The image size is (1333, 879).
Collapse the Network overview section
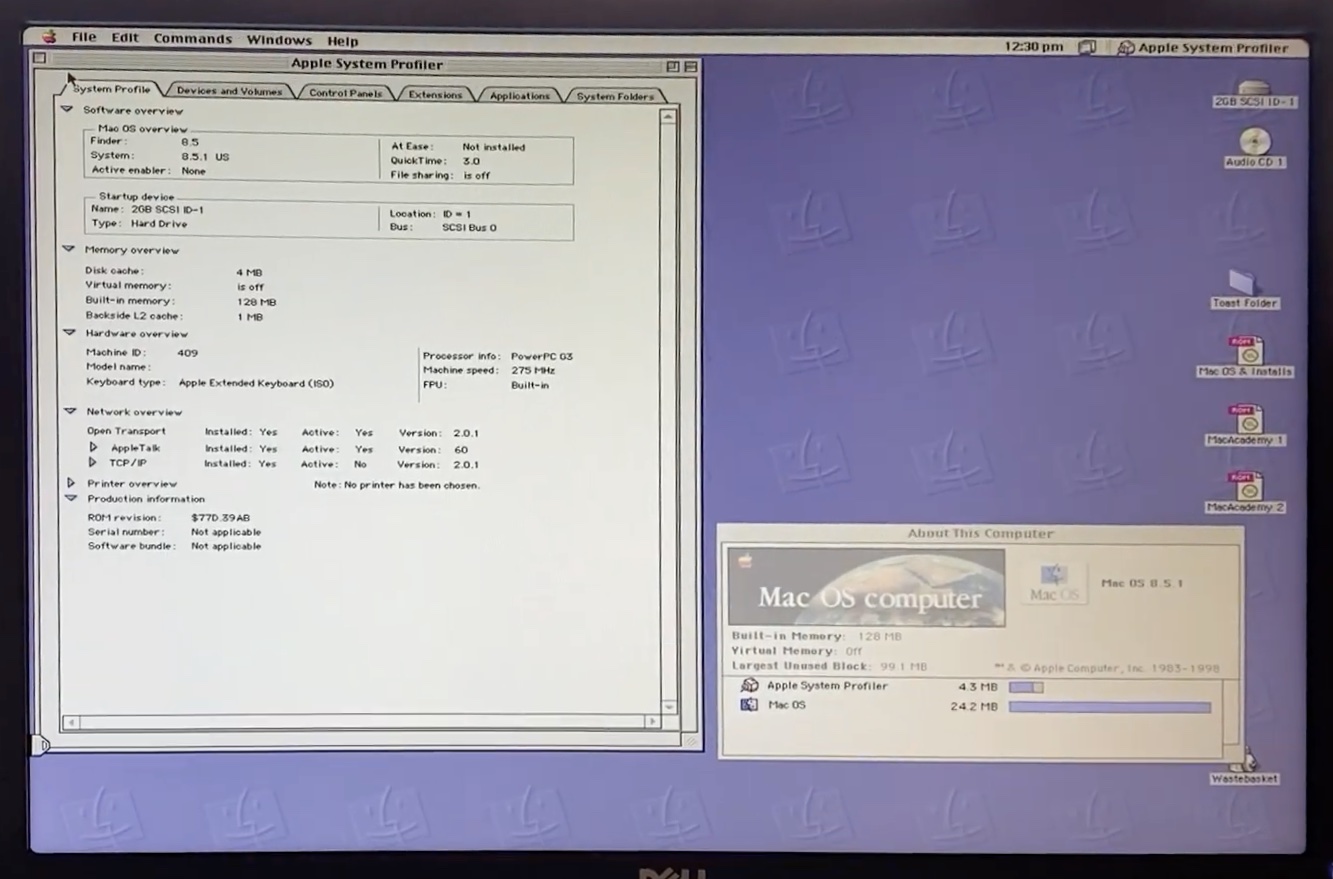(x=70, y=411)
